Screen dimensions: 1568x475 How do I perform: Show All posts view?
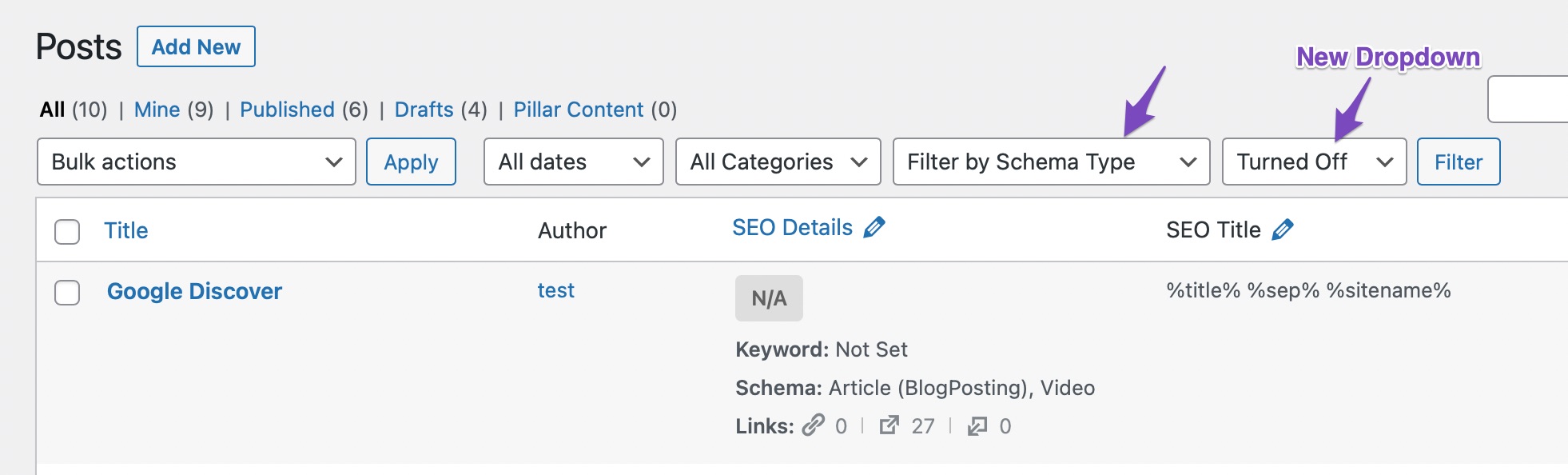(x=52, y=110)
